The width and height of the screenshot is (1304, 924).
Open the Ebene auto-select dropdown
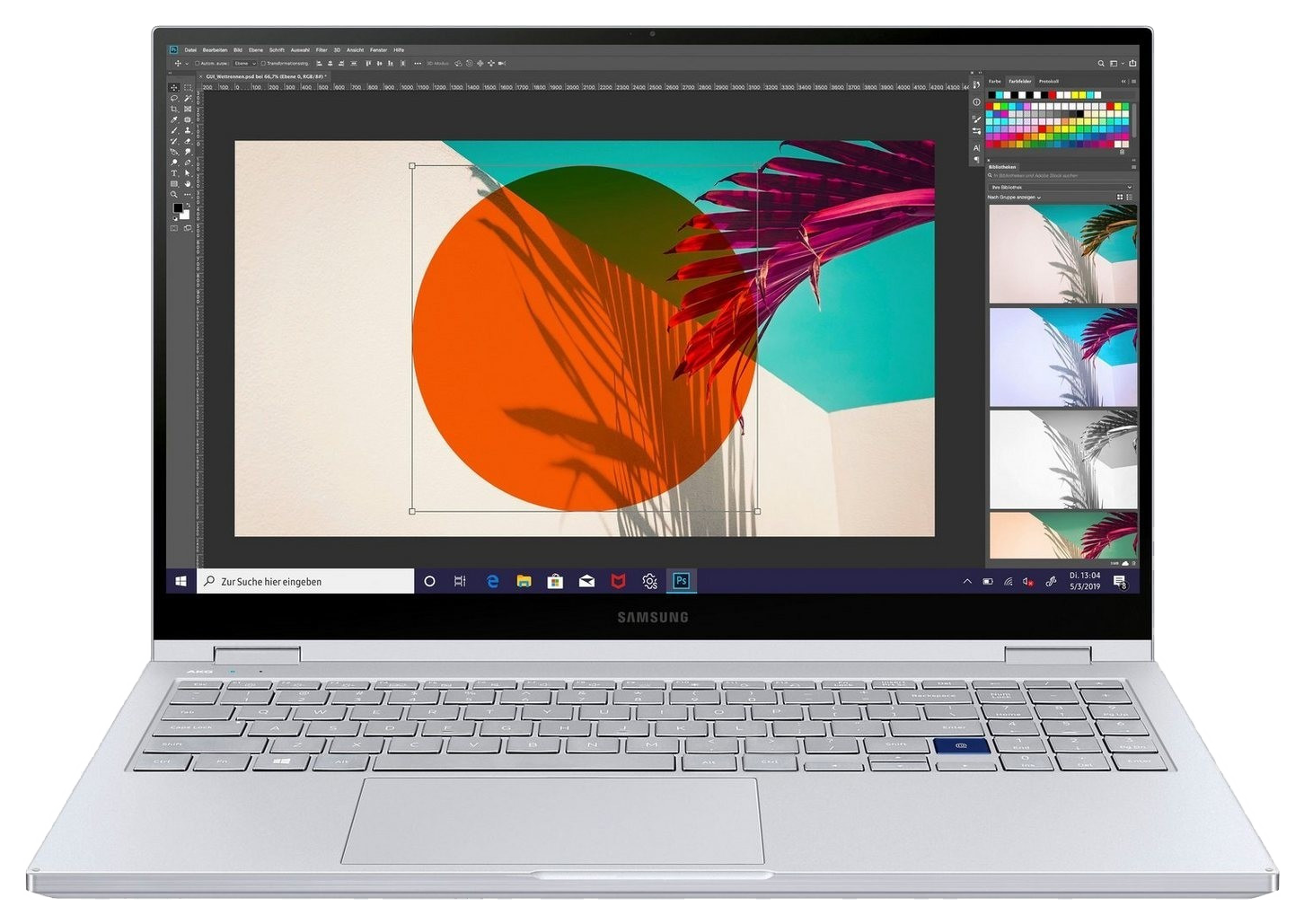(245, 63)
